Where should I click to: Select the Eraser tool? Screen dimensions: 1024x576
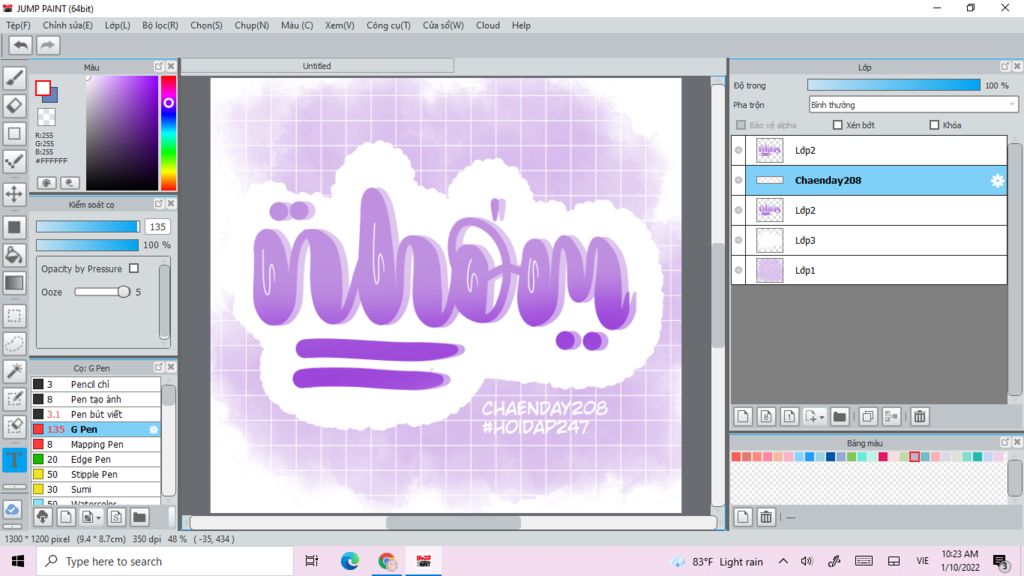[14, 105]
